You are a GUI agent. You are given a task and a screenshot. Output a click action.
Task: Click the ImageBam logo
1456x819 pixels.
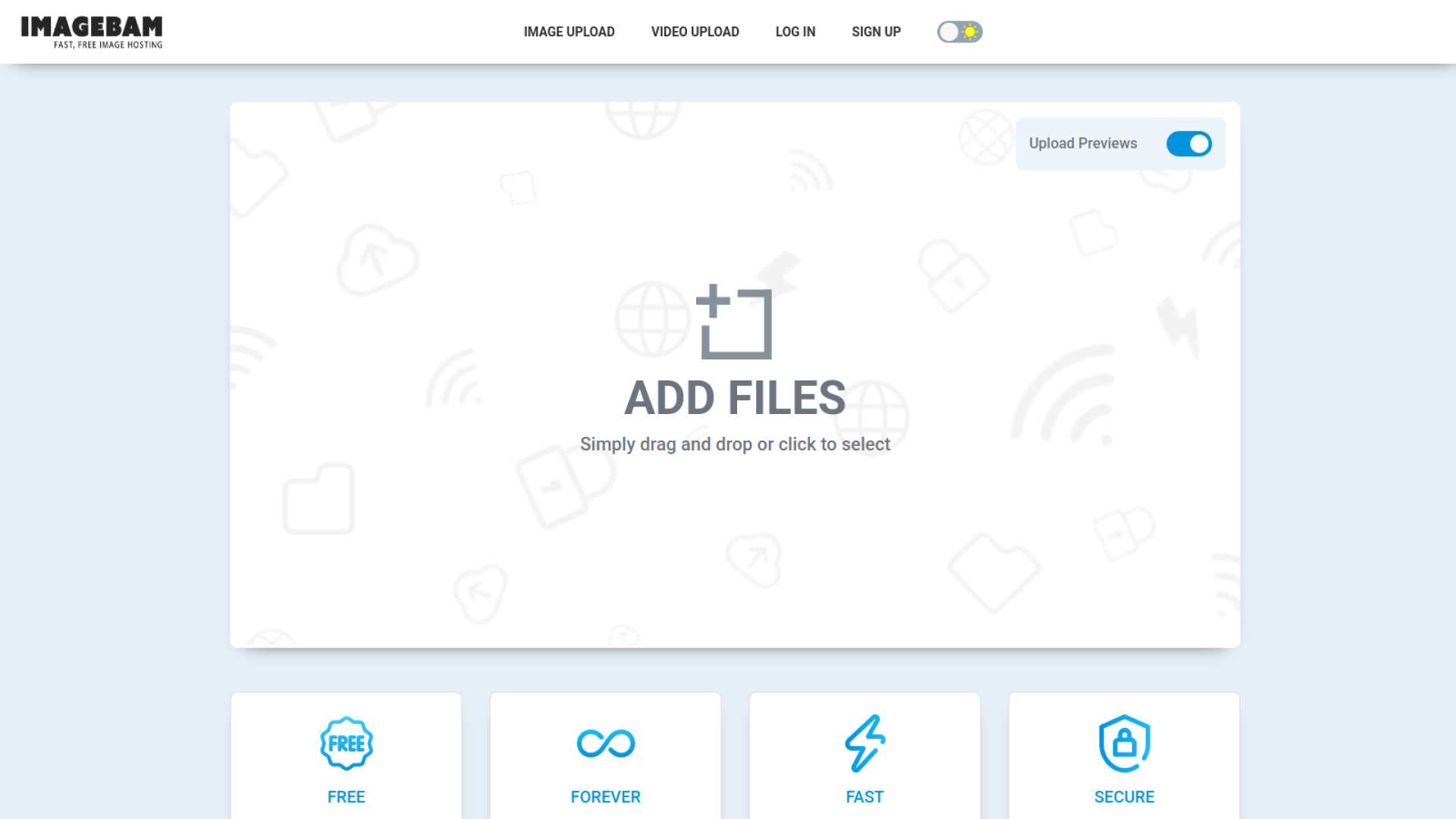click(x=92, y=32)
